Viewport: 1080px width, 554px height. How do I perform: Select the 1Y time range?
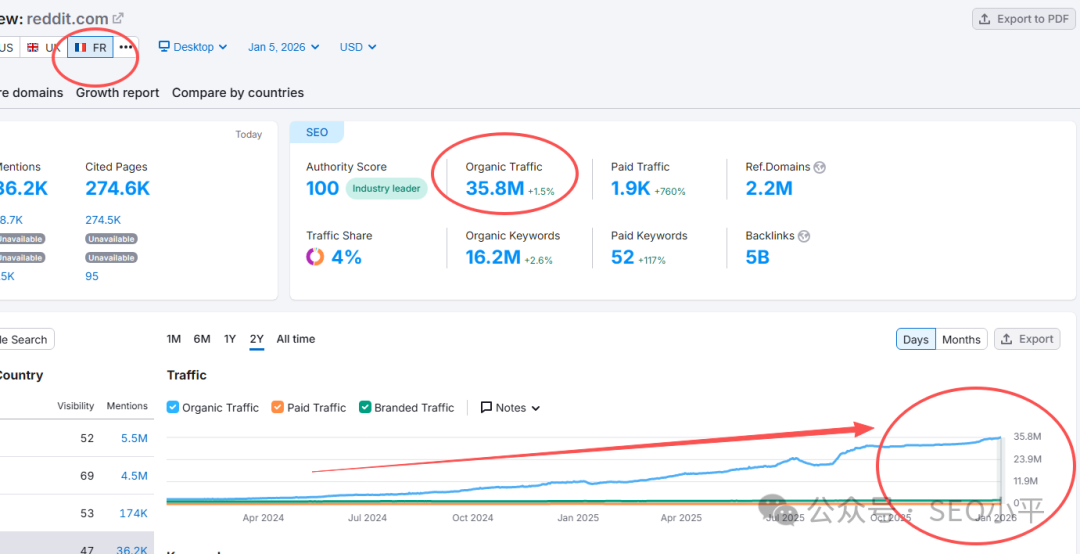click(230, 339)
